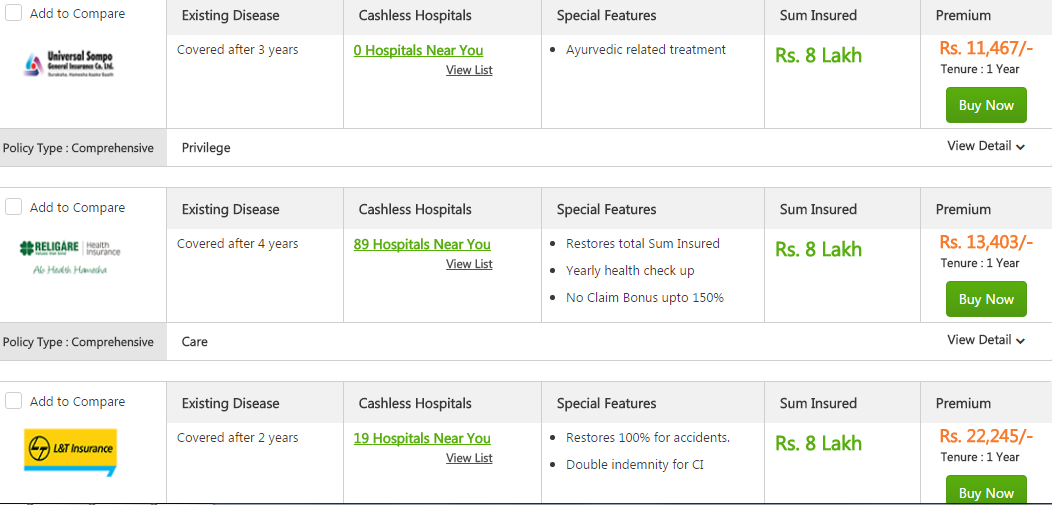View hospital list for L&T Insurance
Image resolution: width=1052 pixels, height=505 pixels.
[469, 457]
